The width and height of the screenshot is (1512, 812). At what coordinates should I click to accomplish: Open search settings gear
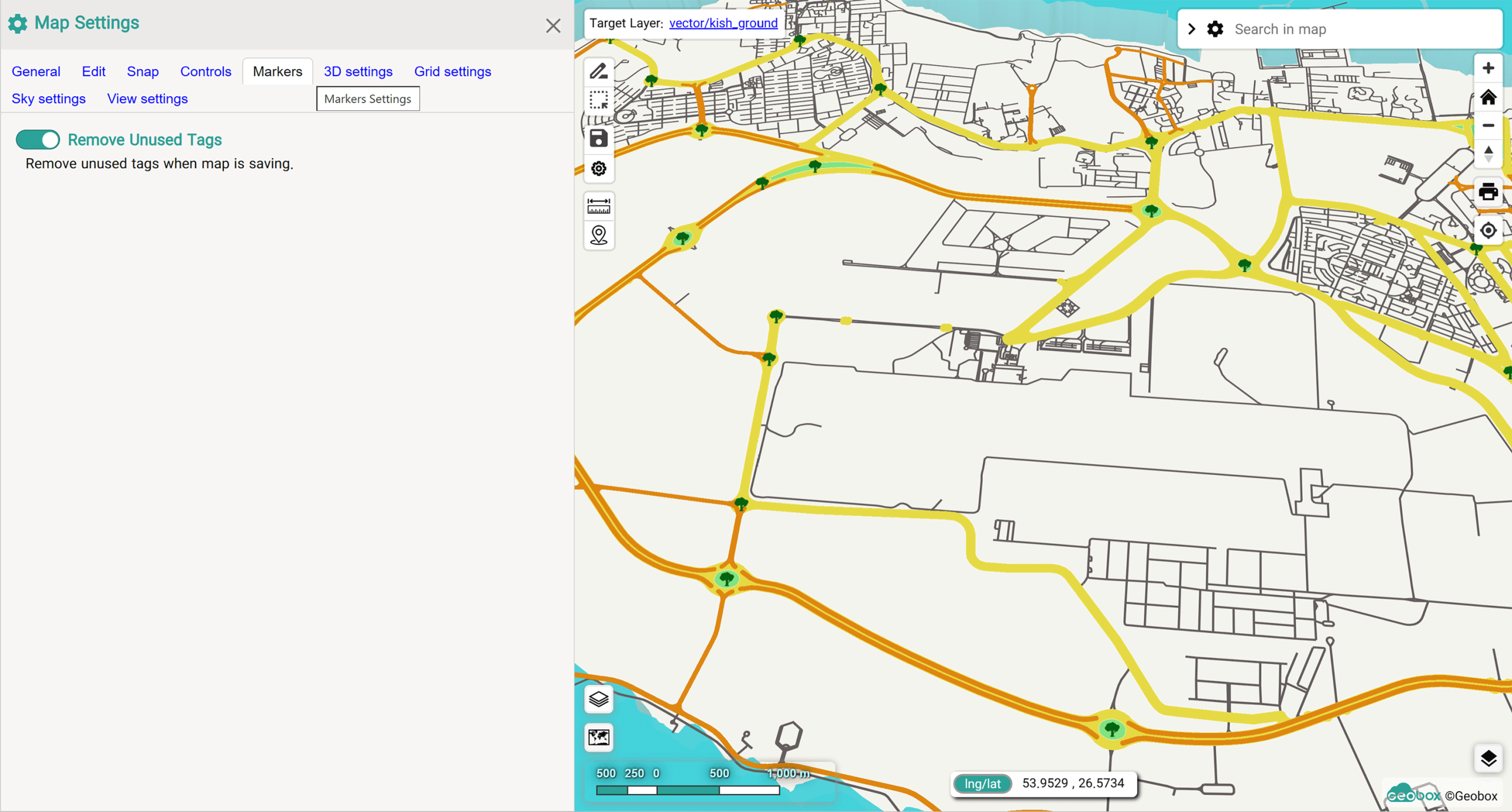point(1215,29)
